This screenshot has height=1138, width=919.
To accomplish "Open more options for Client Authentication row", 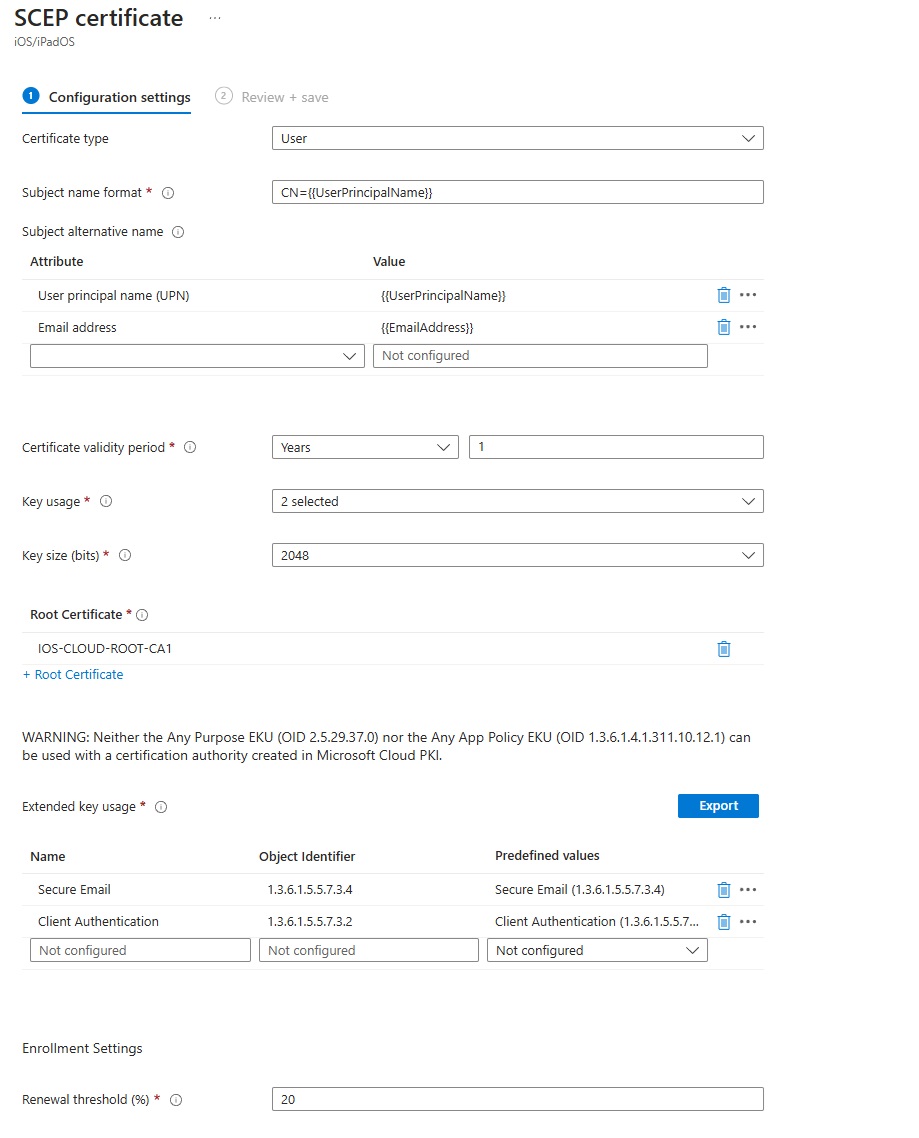I will [x=748, y=921].
